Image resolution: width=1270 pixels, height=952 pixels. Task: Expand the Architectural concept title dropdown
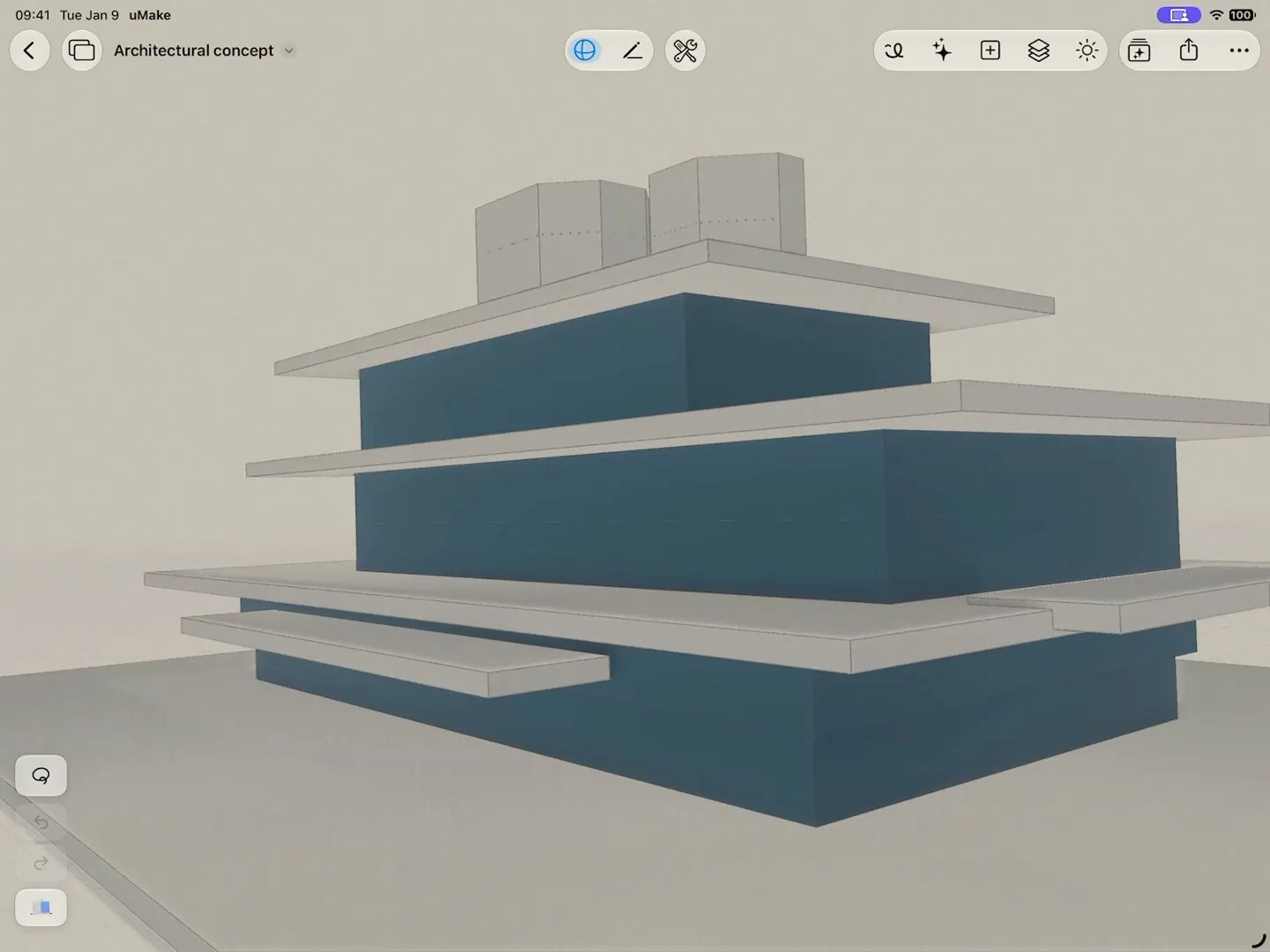pyautogui.click(x=288, y=50)
